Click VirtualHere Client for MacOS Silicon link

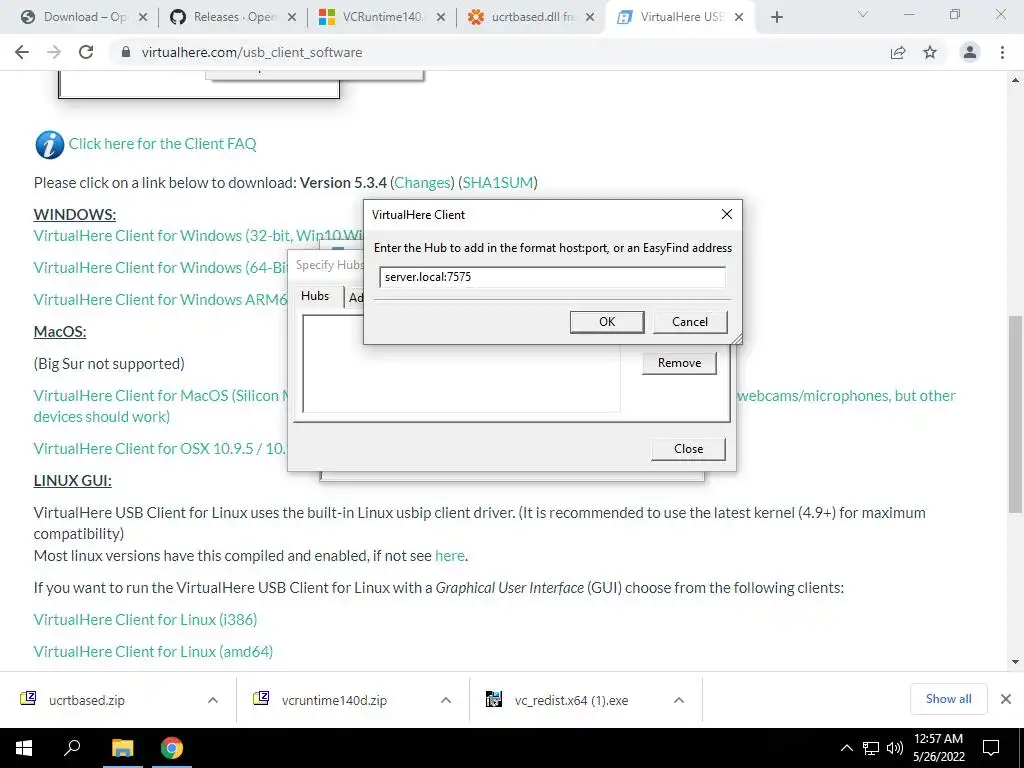tap(161, 396)
